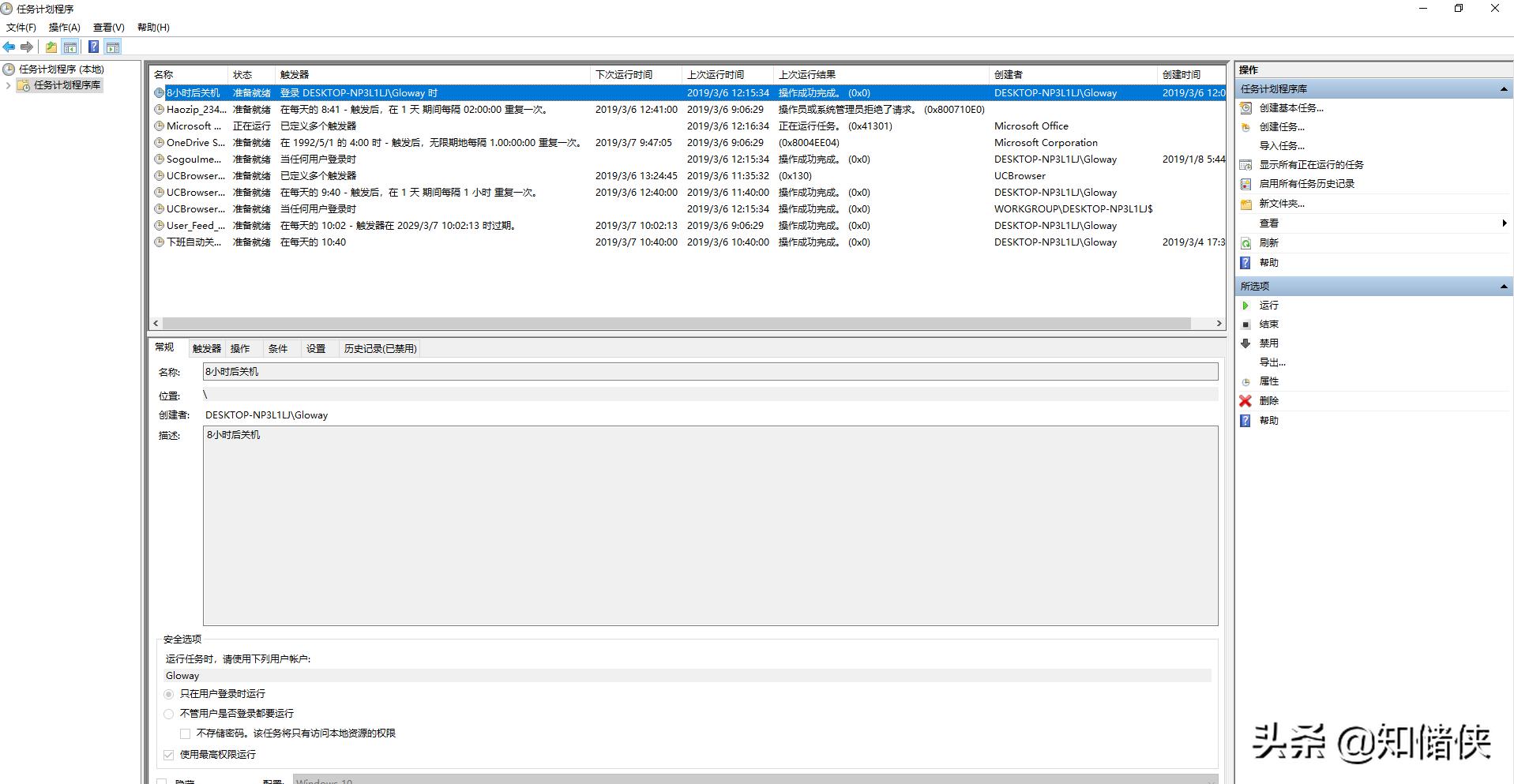The image size is (1514, 784).
Task: Click the Refresh (刷新) icon
Action: tap(1245, 243)
